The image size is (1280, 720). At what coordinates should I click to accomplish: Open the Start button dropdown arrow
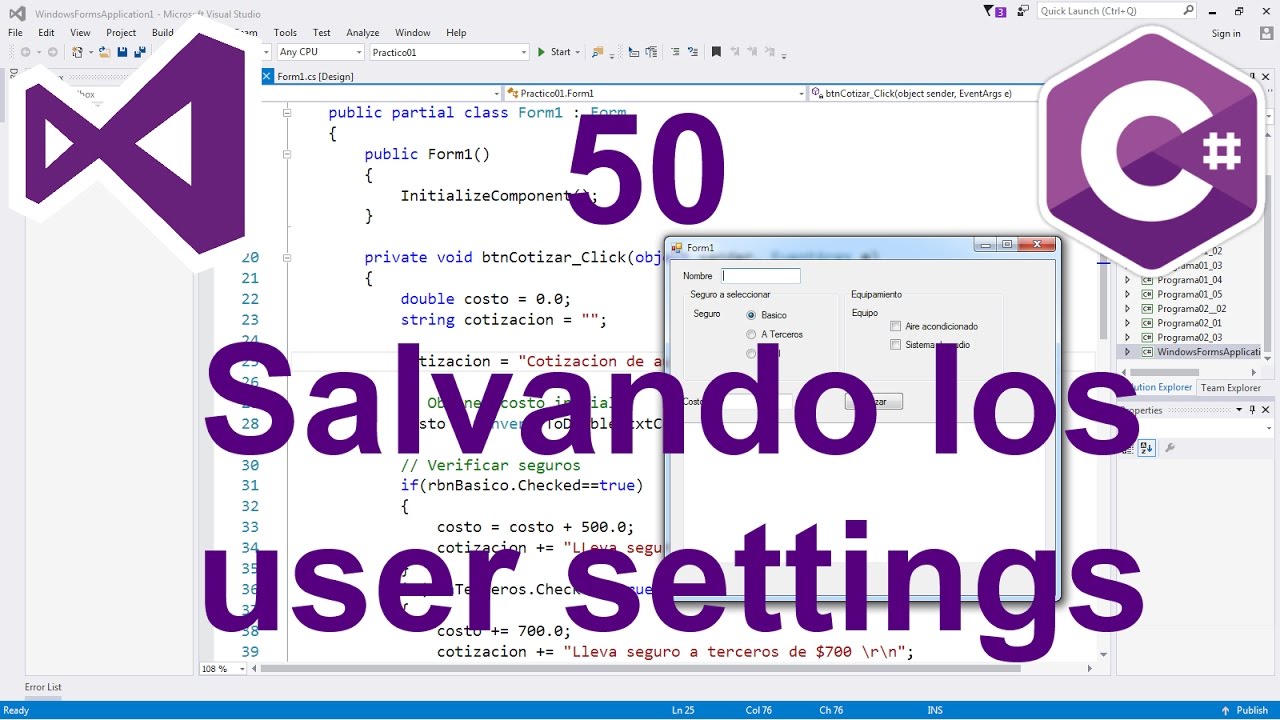pos(579,52)
